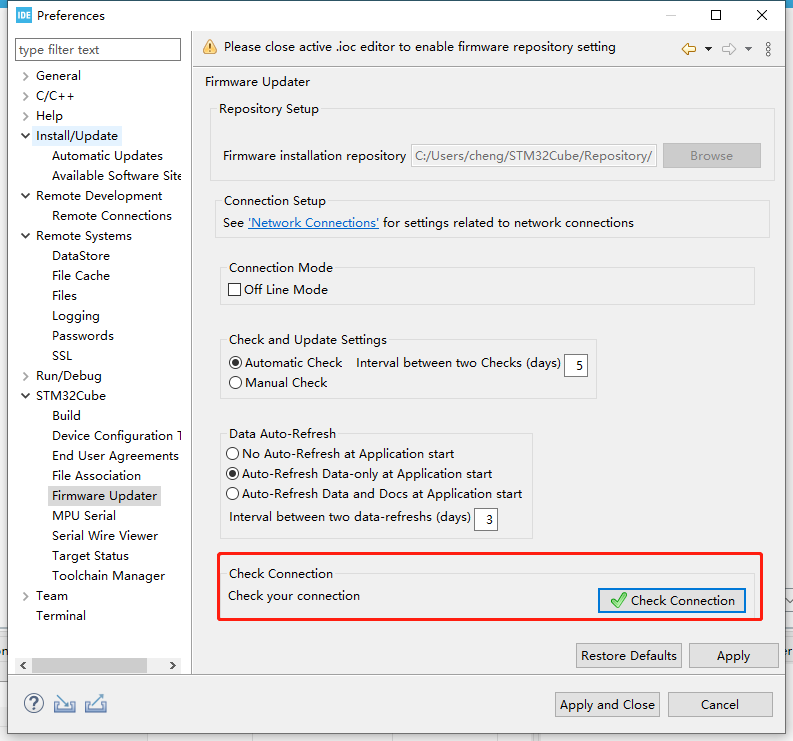The width and height of the screenshot is (793, 741).
Task: Expand the Team tree node
Action: tap(25, 596)
